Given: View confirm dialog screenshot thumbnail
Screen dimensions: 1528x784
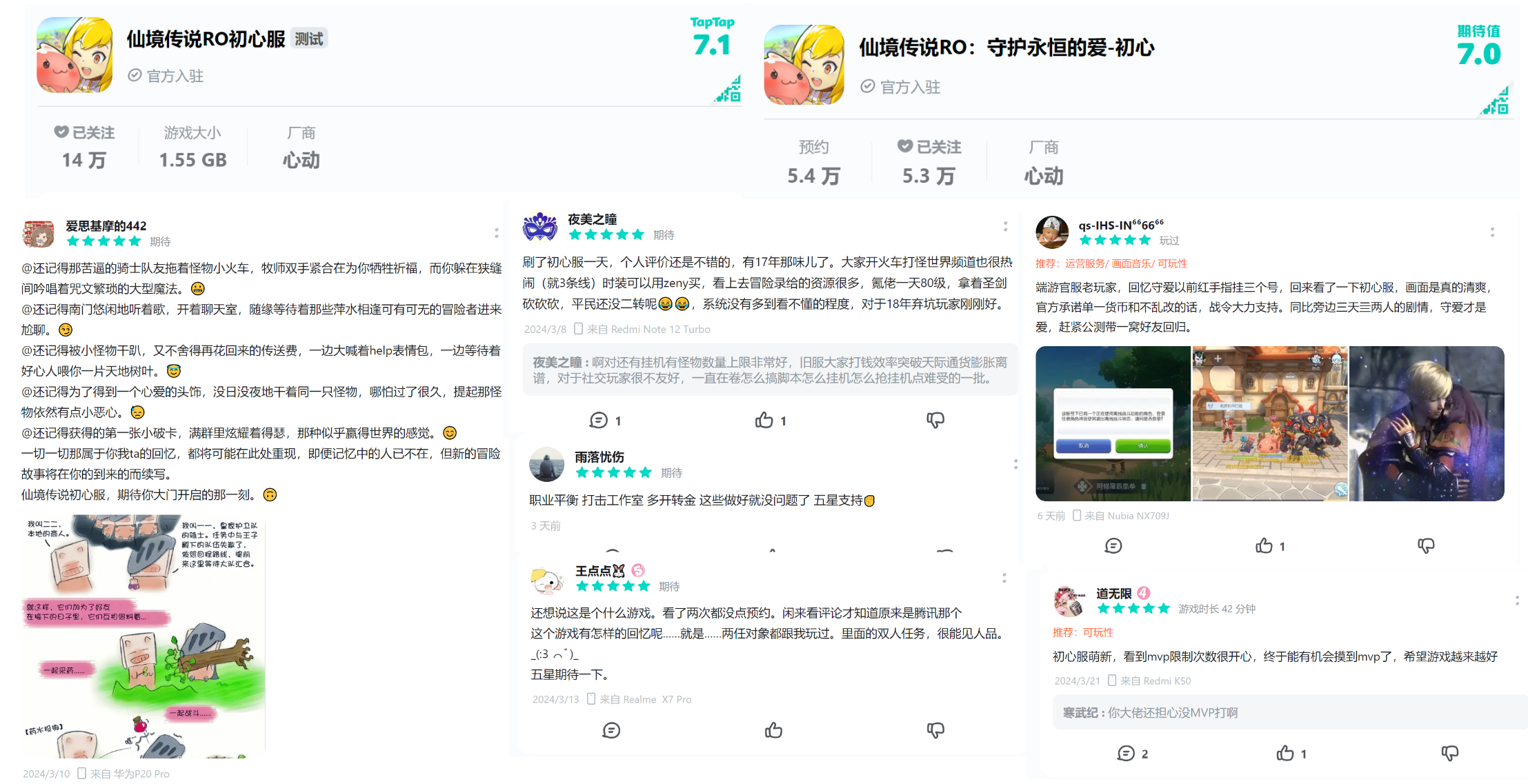Looking at the screenshot, I should 1113,423.
